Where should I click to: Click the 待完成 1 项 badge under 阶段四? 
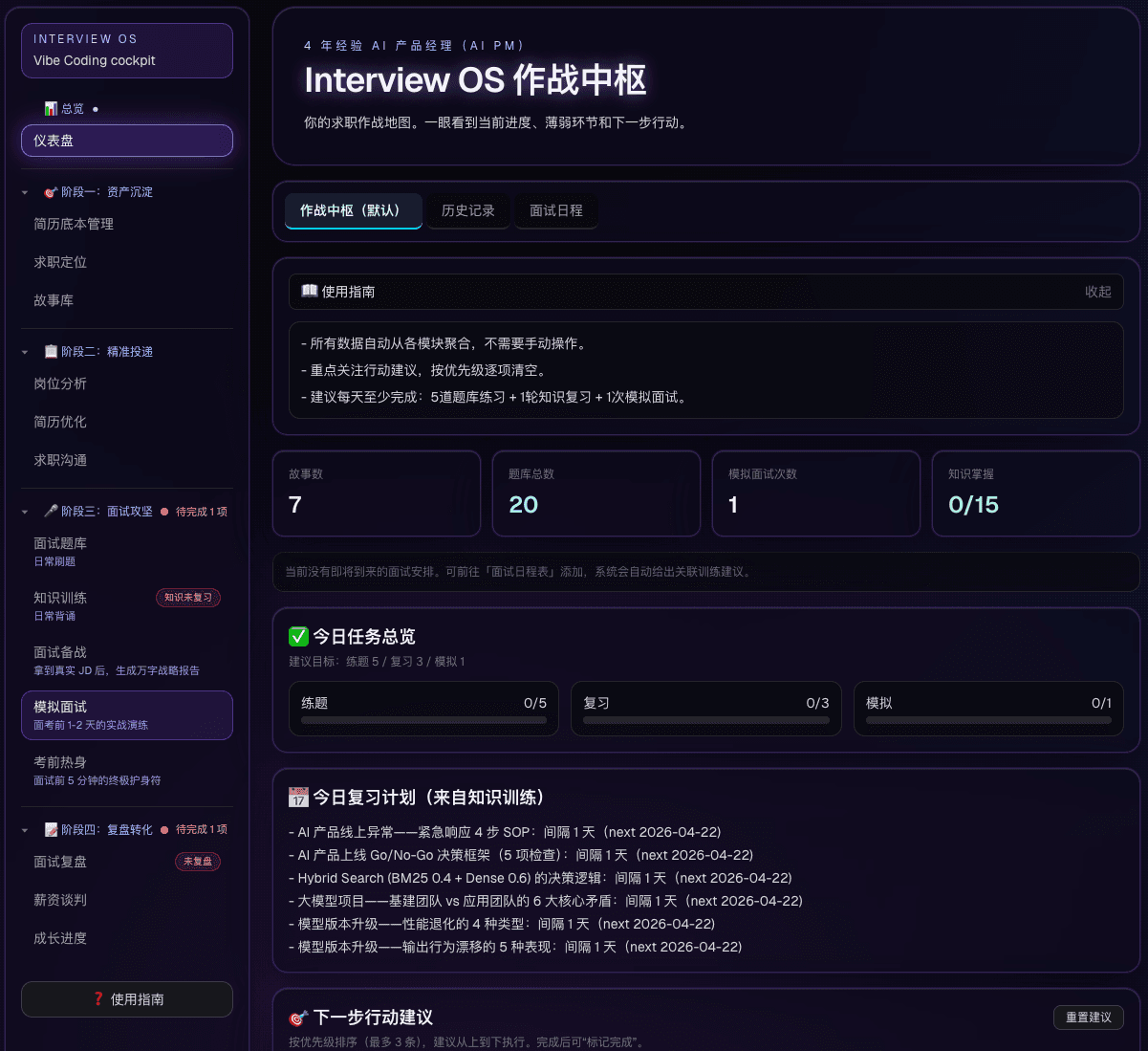tap(195, 830)
